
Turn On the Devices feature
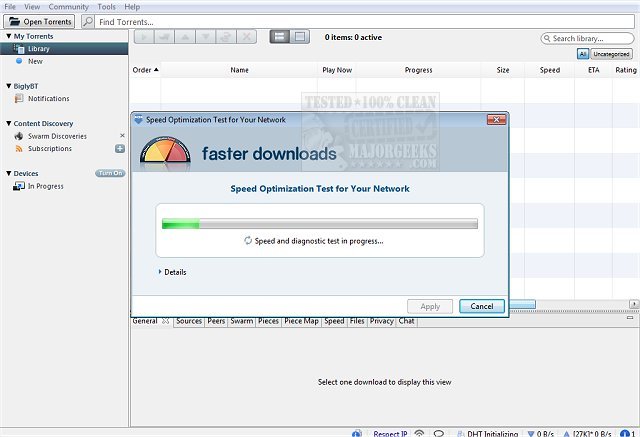pyautogui.click(x=110, y=173)
